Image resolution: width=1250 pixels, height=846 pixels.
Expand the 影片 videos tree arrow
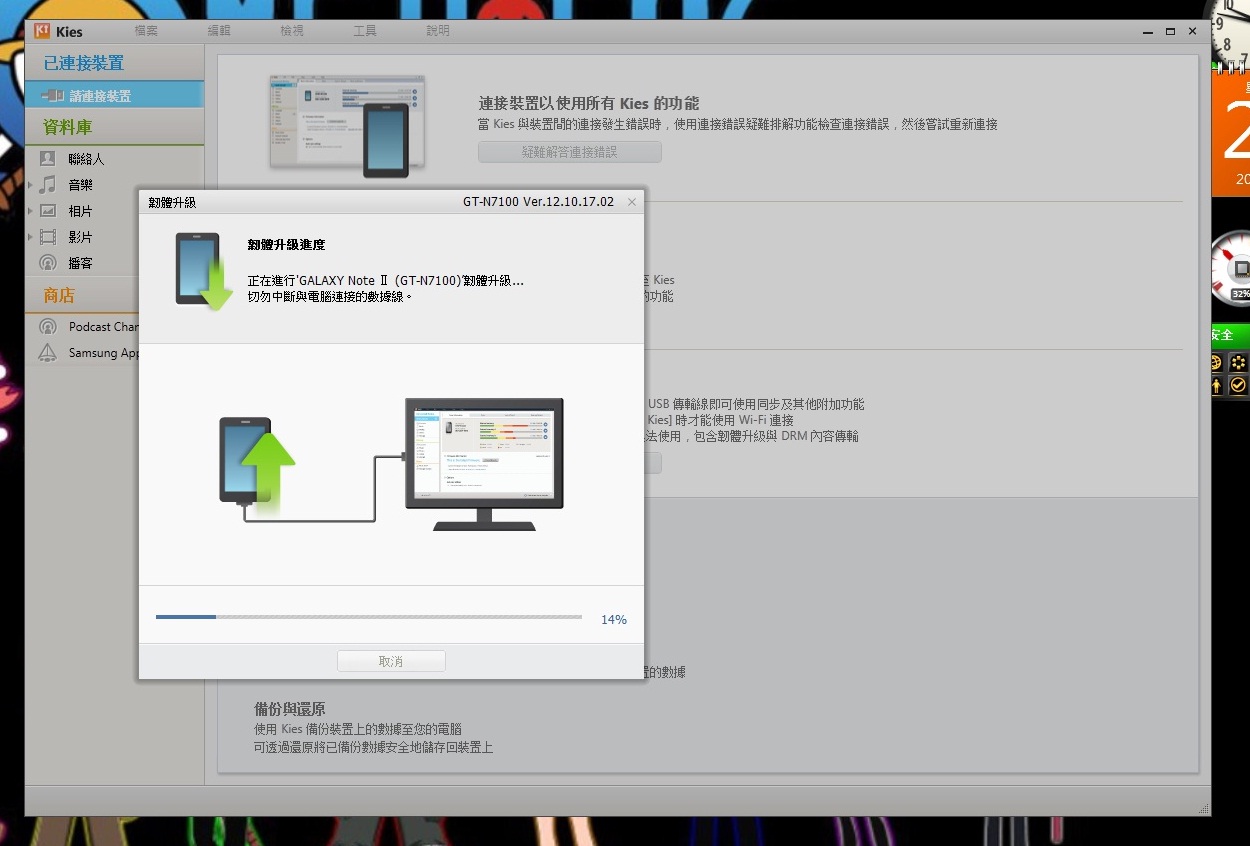tap(31, 237)
